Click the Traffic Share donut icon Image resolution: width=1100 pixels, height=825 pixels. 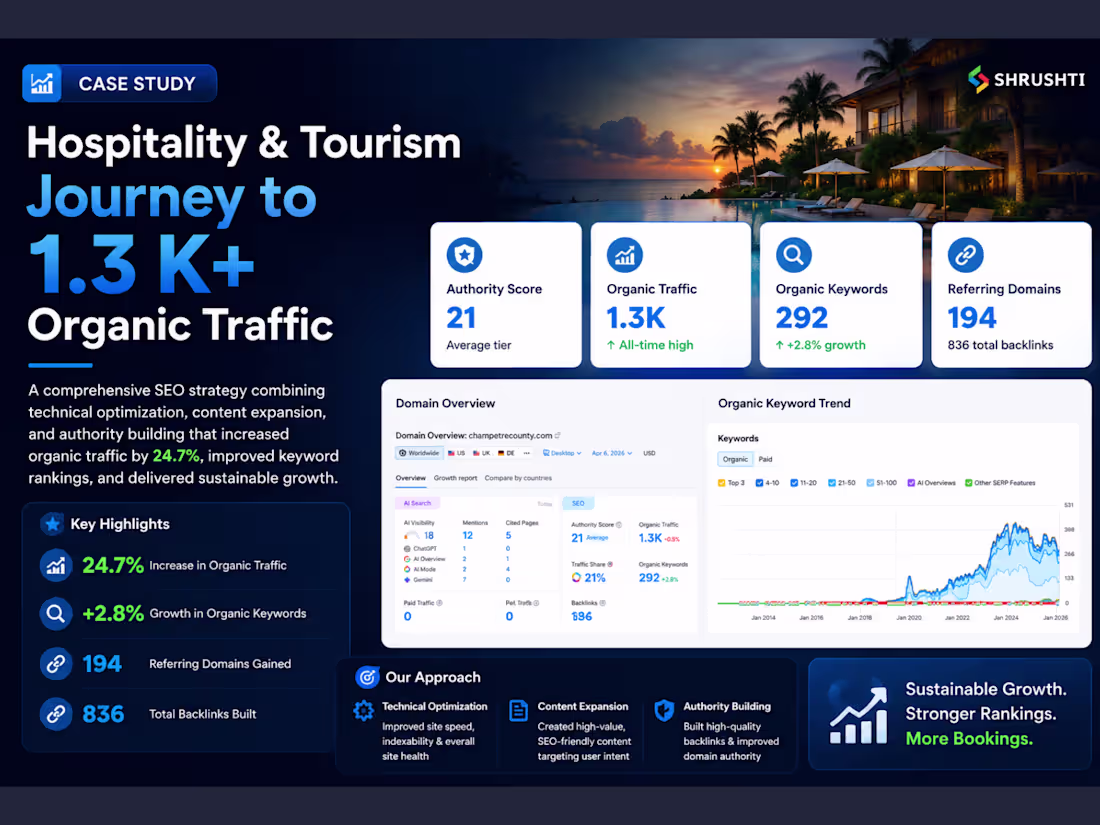point(576,577)
